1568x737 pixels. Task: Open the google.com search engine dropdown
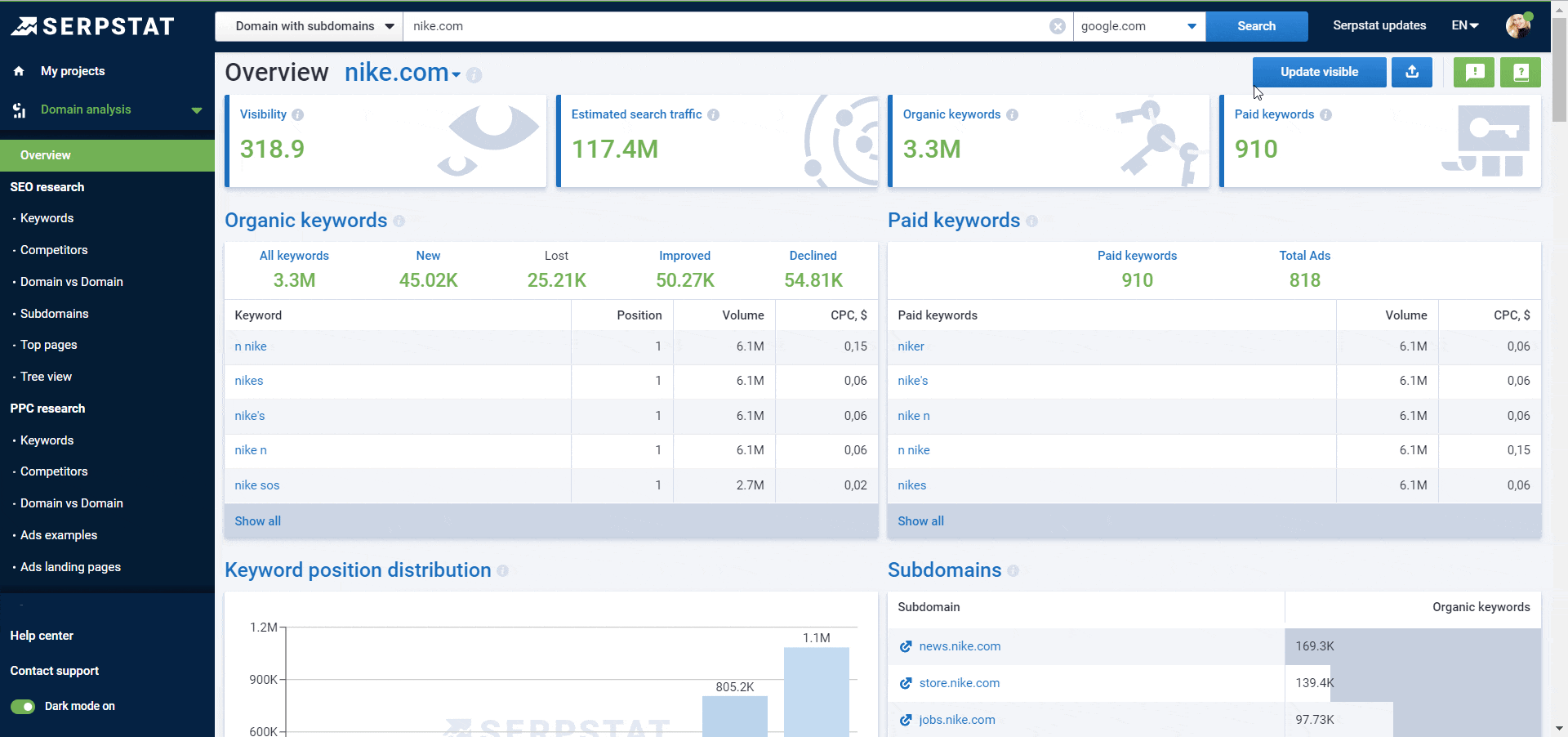(x=1138, y=26)
